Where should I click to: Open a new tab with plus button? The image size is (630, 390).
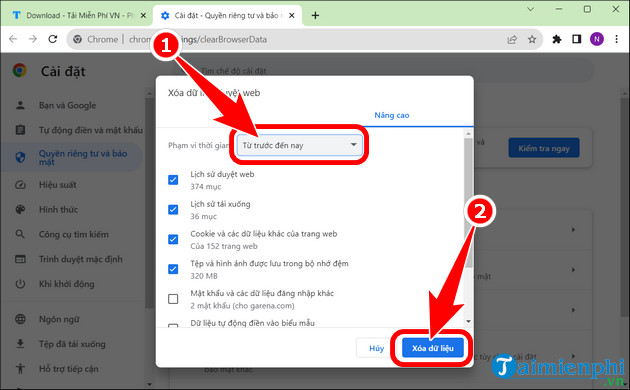(x=315, y=15)
